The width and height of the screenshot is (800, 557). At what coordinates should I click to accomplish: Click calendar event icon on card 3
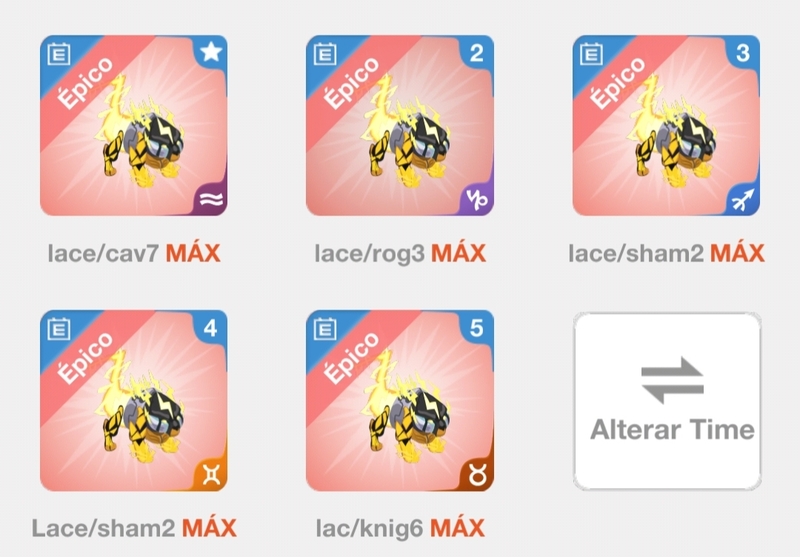[x=592, y=54]
